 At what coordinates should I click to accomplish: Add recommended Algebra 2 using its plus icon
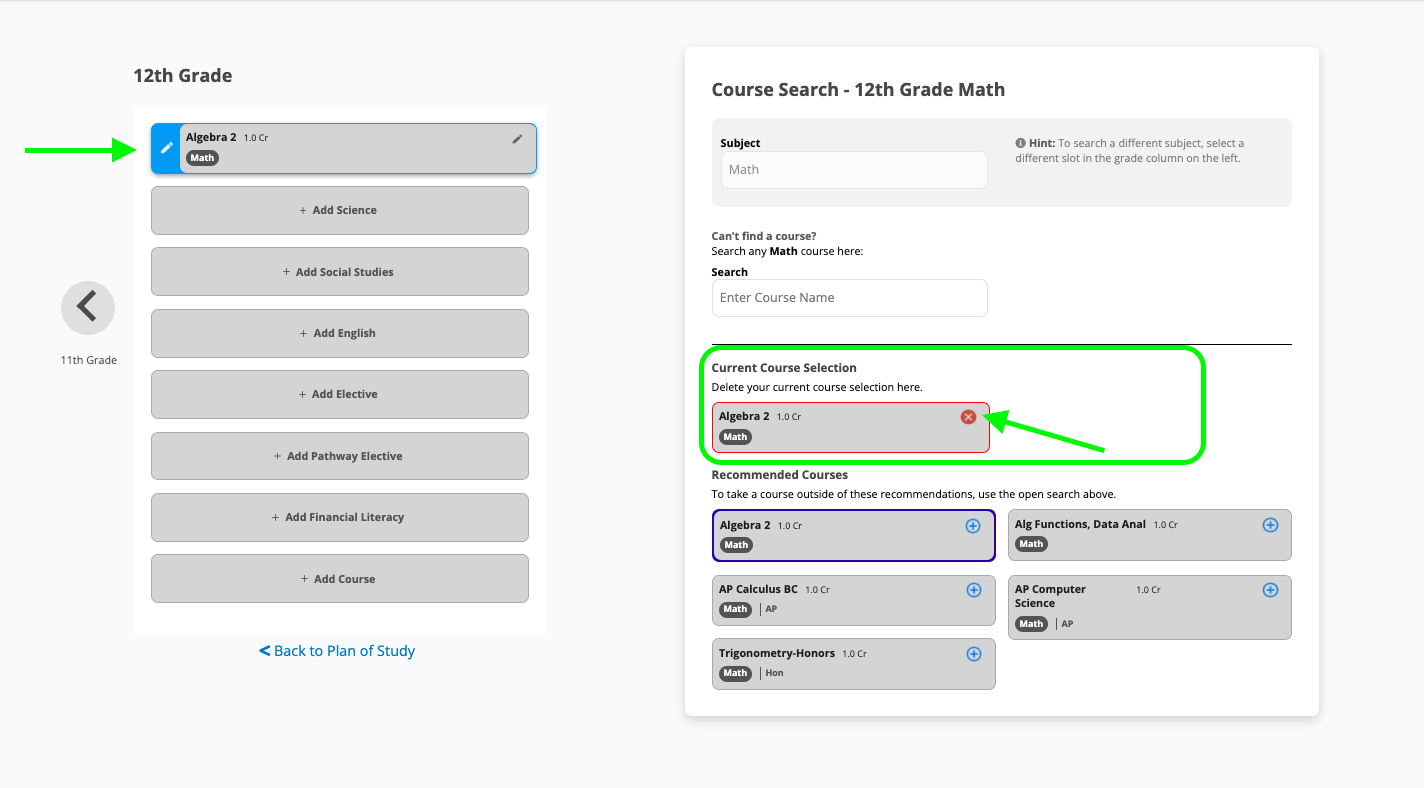coord(973,526)
